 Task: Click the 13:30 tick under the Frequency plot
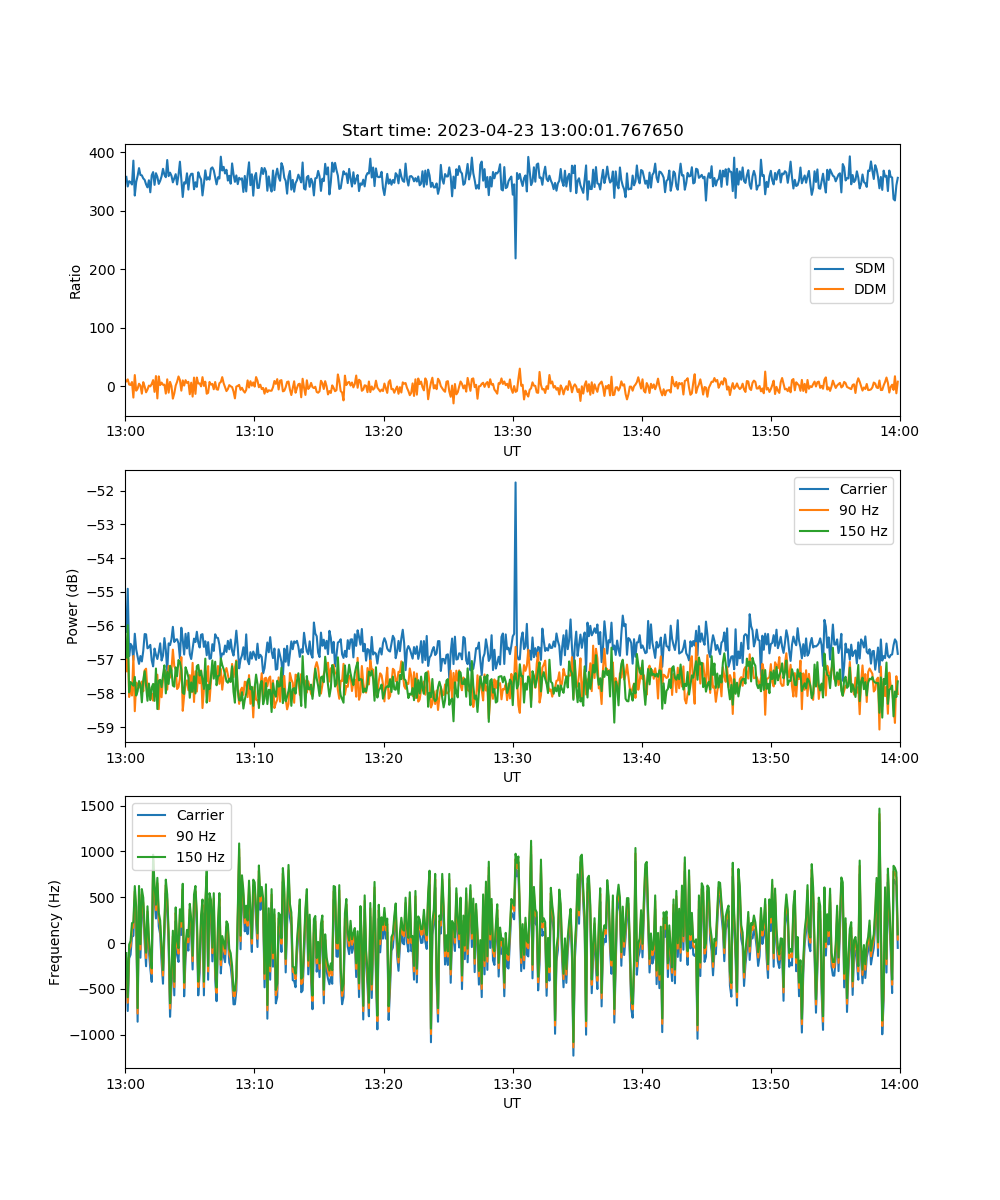coord(512,1083)
